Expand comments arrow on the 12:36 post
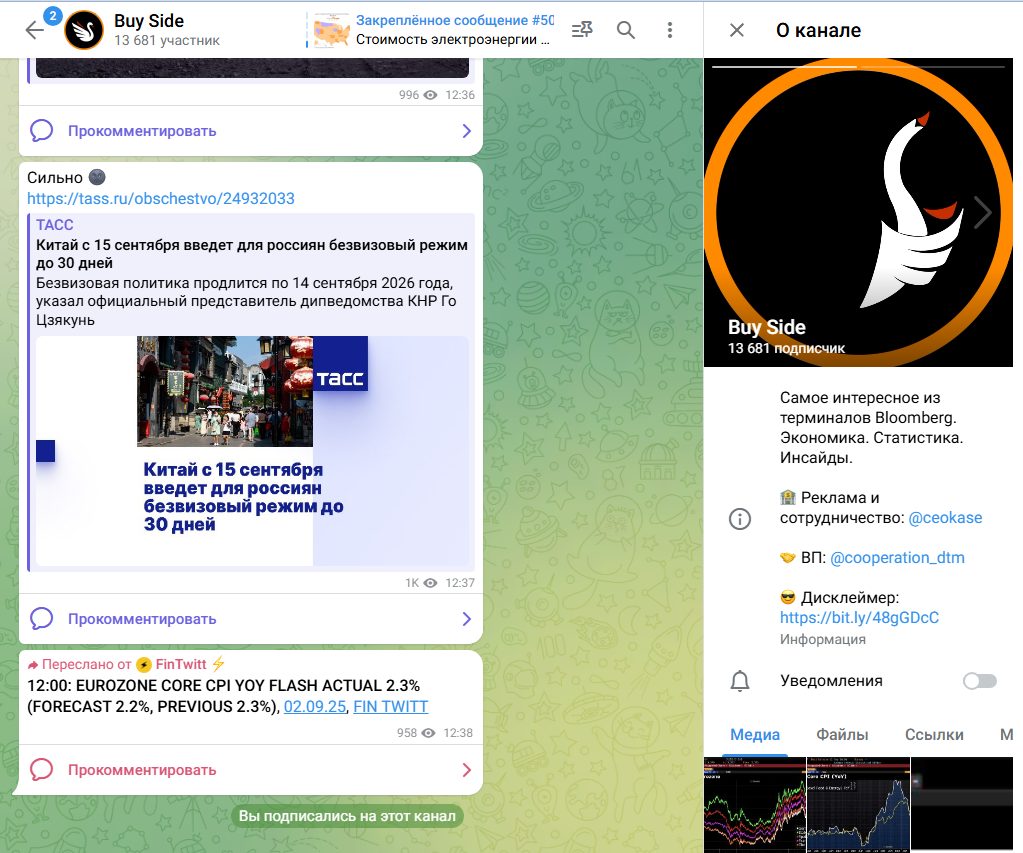The image size is (1023, 853). 466,131
